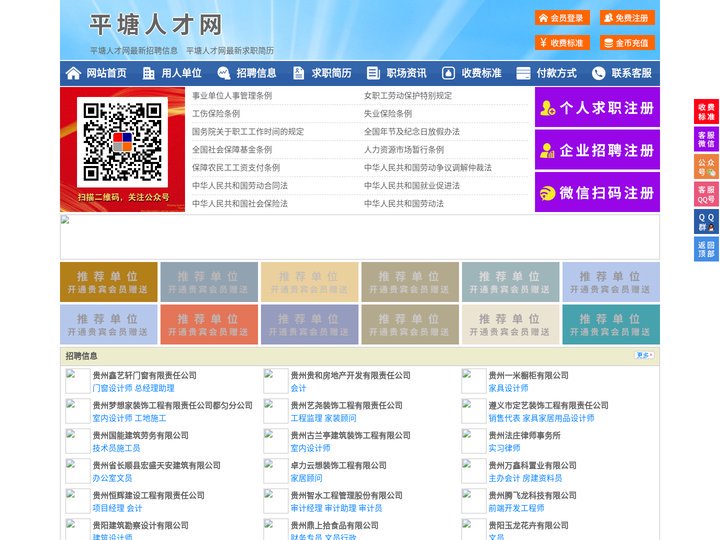Open the 失业保险条例 link
This screenshot has width=720, height=540.
(388, 113)
